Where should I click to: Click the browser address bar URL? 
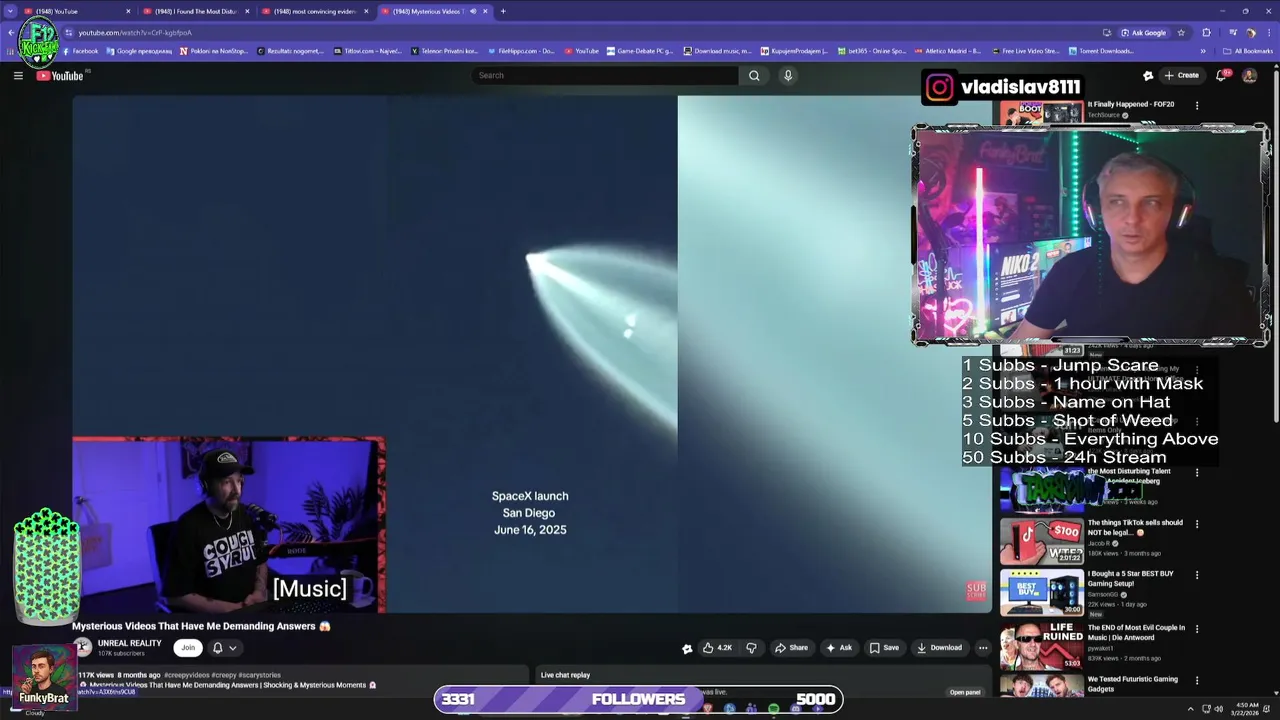(135, 32)
